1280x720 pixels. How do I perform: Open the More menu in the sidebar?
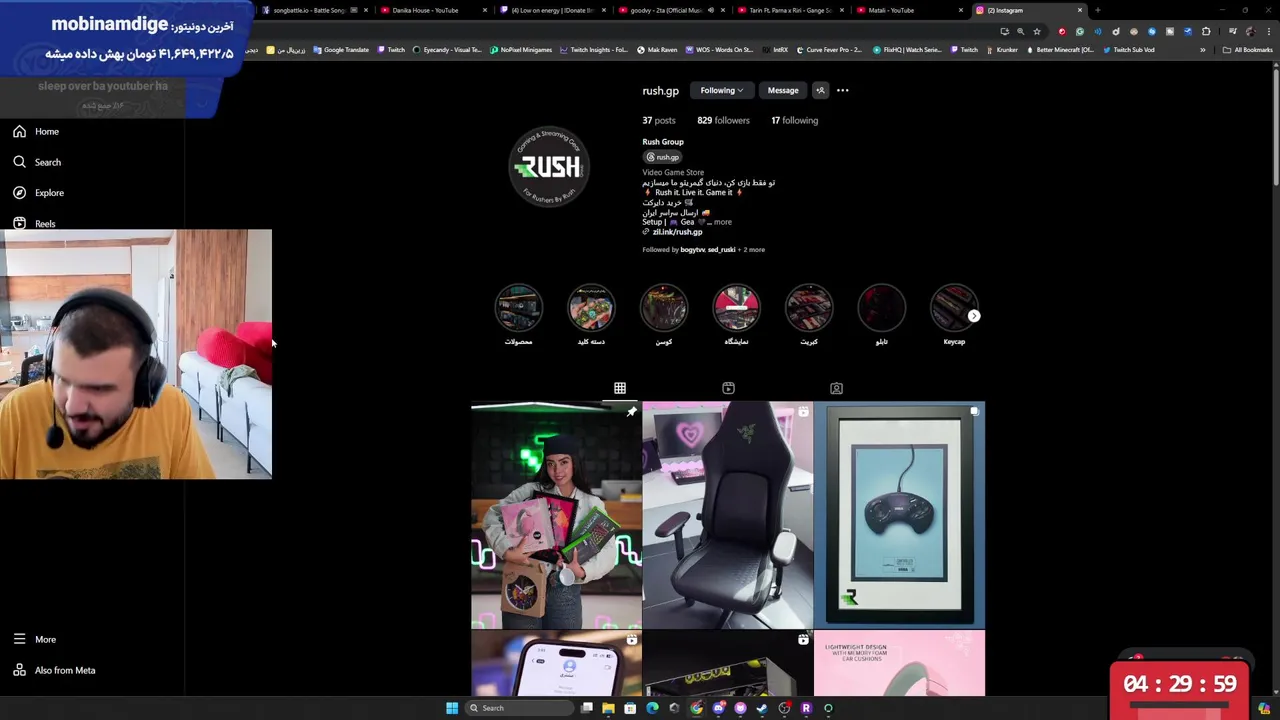click(x=35, y=639)
